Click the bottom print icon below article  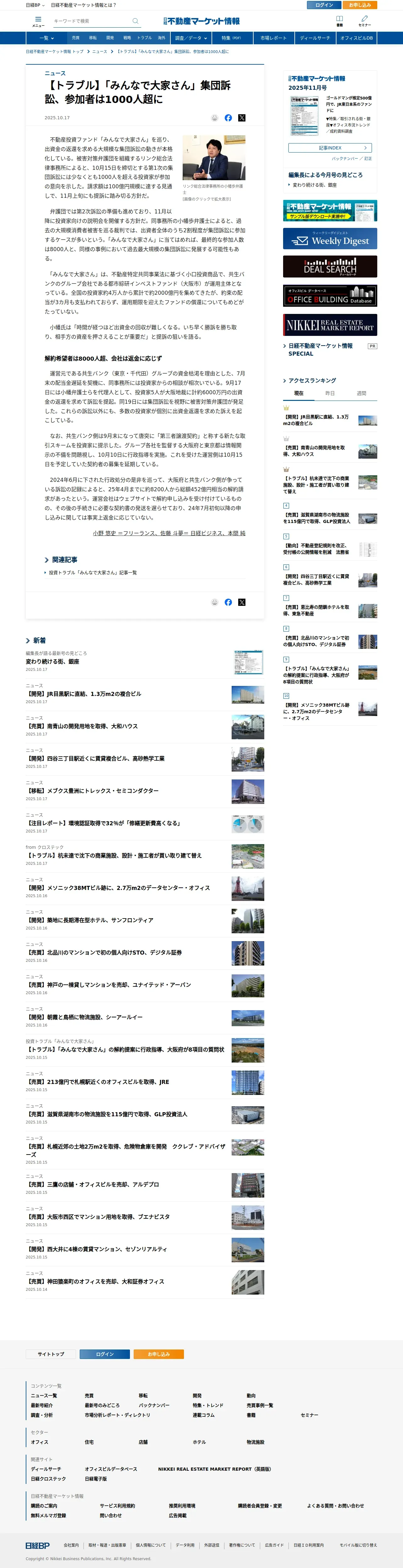214,602
